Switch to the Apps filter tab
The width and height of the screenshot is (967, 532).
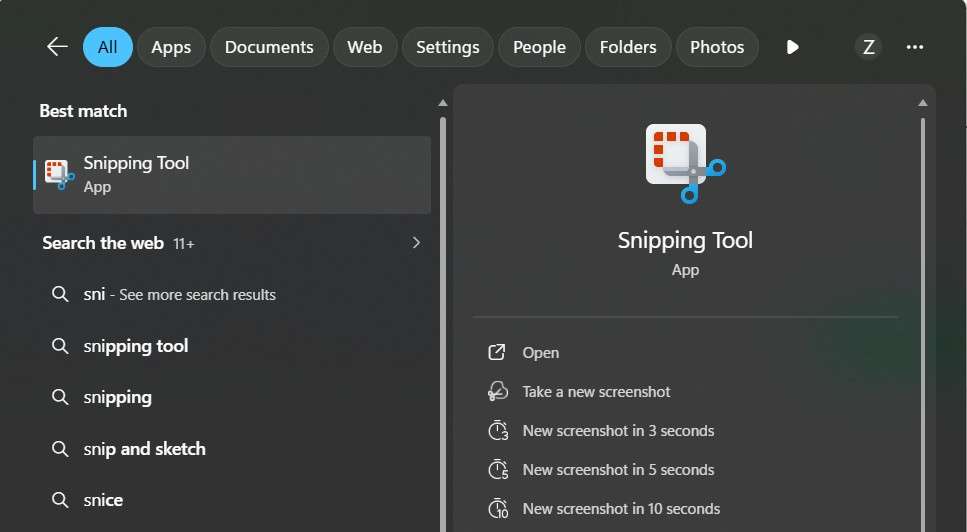pos(171,47)
